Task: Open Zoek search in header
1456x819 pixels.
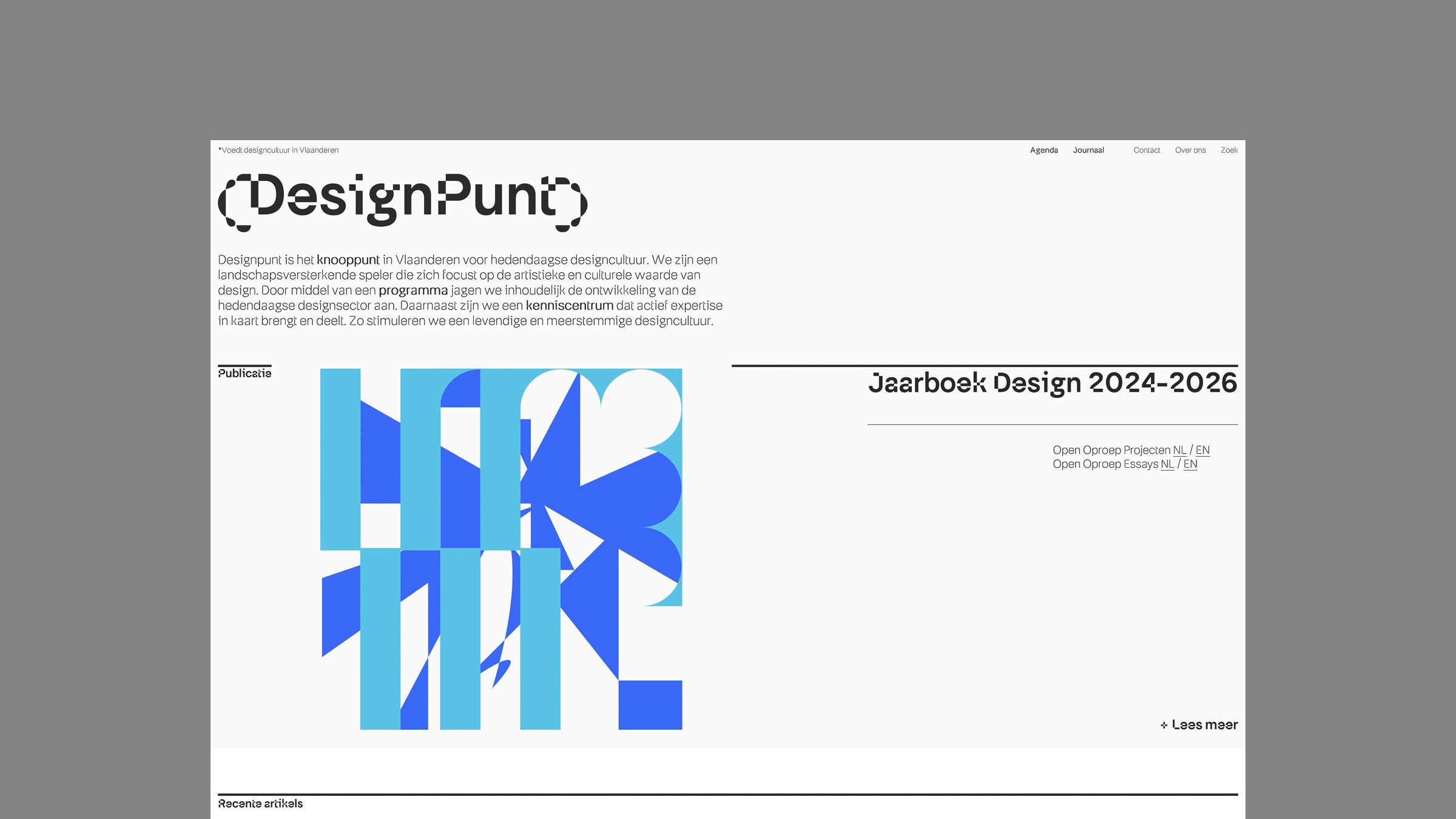Action: [1228, 150]
